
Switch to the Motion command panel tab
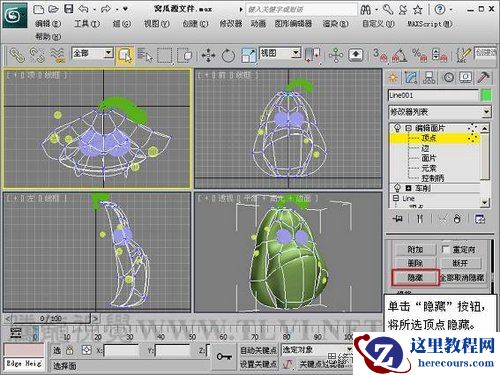[448, 78]
